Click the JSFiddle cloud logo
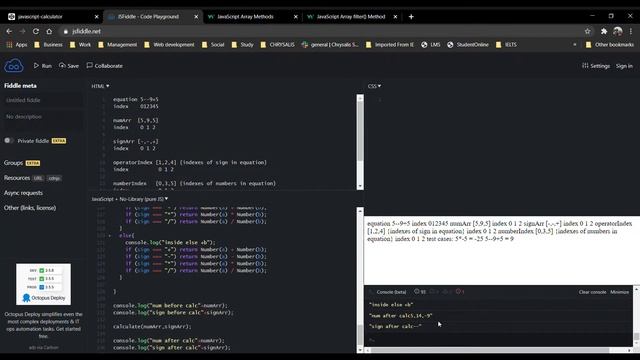Screen dimensions: 640x360 [x=13, y=65]
